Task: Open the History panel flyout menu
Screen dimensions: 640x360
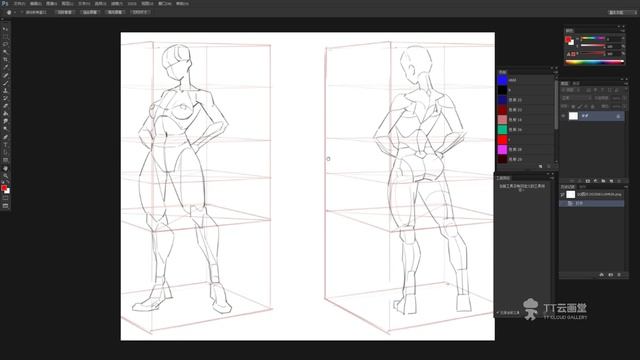Action: click(626, 187)
